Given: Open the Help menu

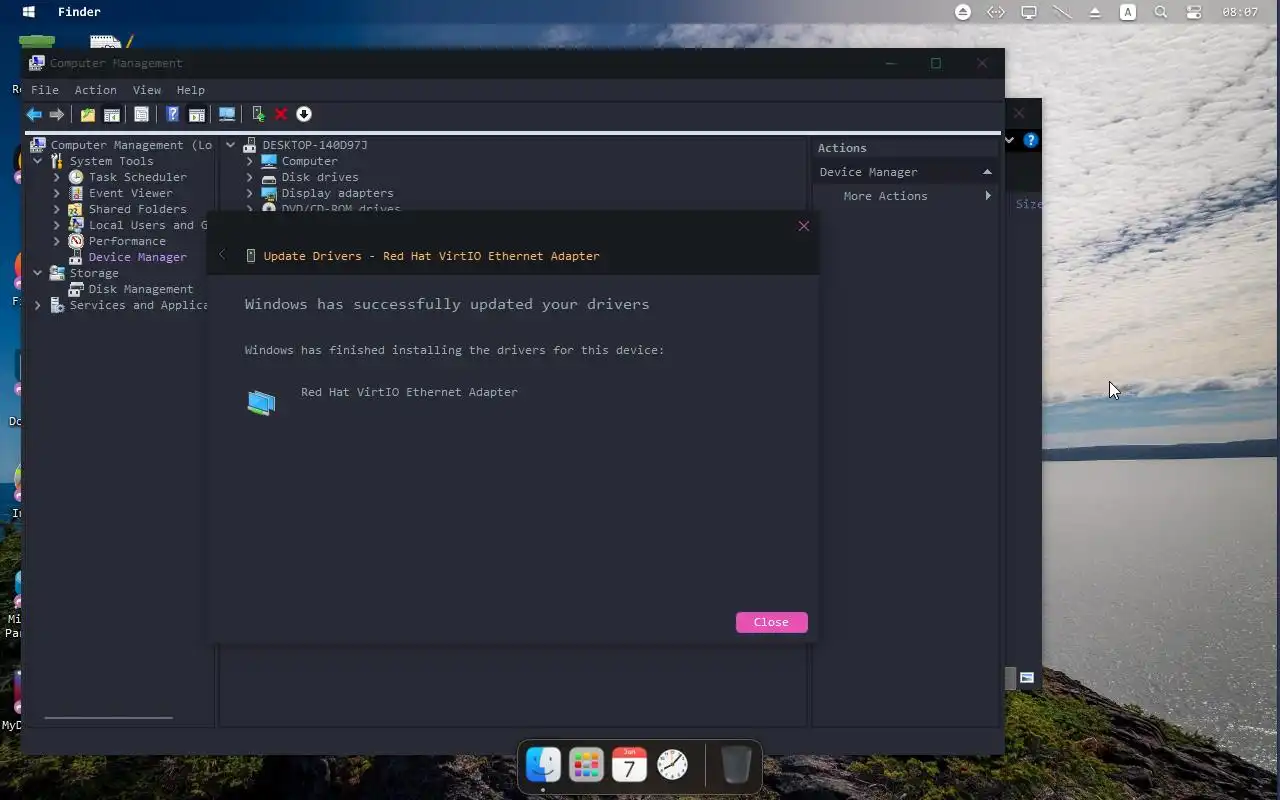Looking at the screenshot, I should [190, 90].
